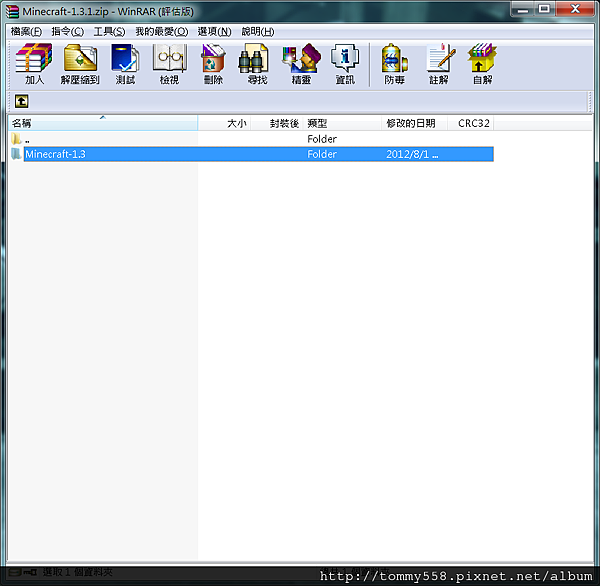Click the address path bar field

point(308,101)
